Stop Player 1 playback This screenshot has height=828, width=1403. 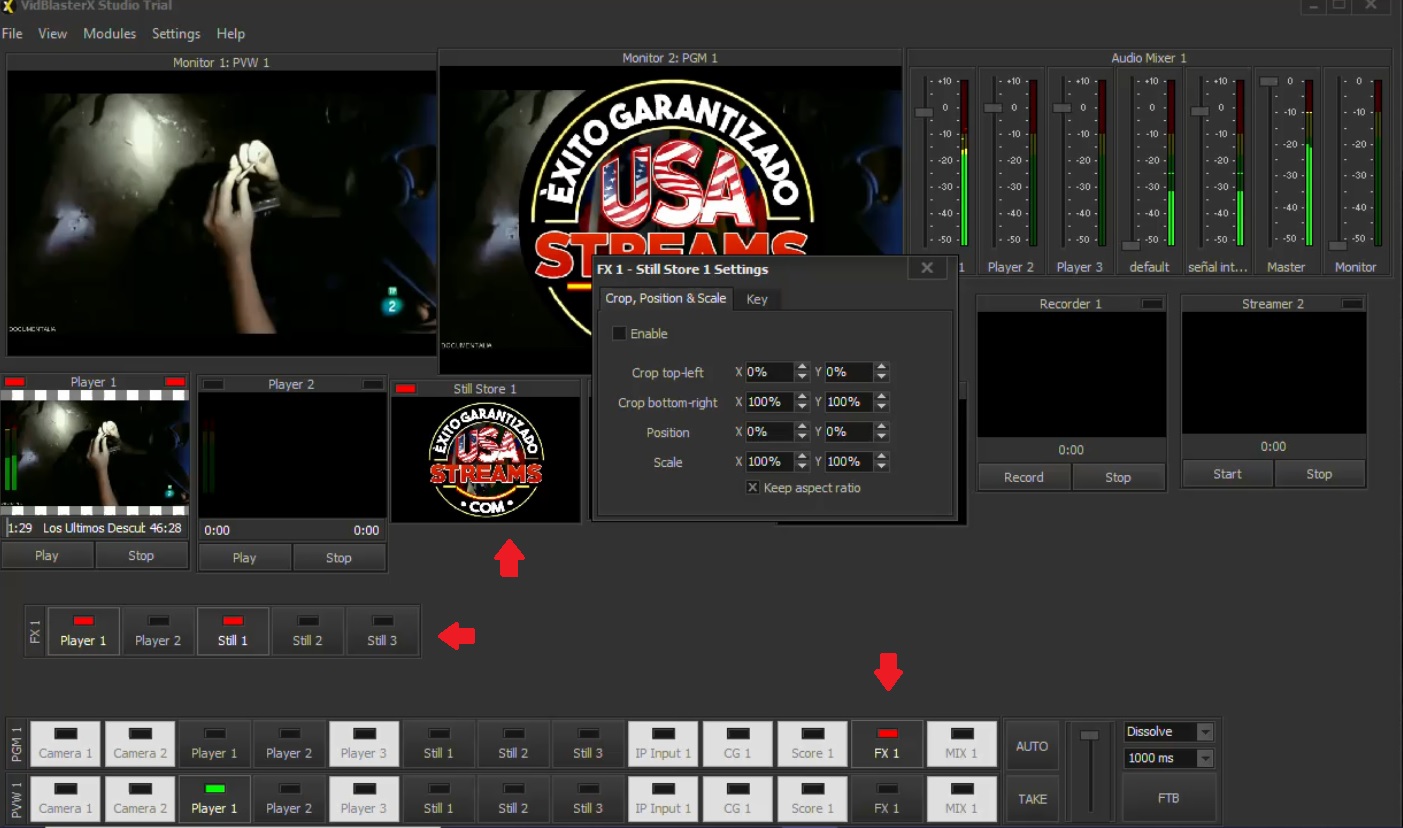[x=141, y=555]
